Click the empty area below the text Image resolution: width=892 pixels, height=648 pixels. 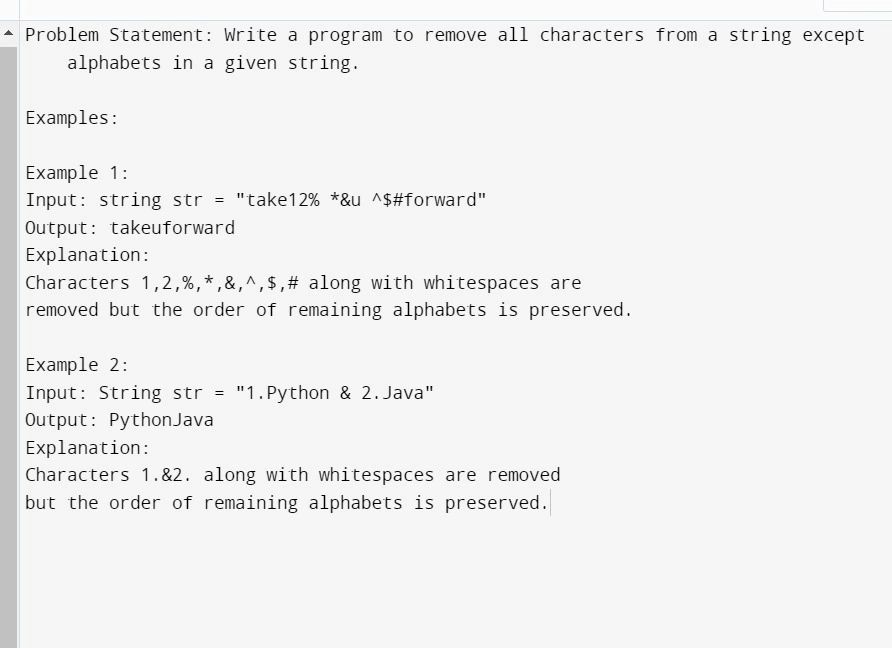pyautogui.click(x=455, y=580)
